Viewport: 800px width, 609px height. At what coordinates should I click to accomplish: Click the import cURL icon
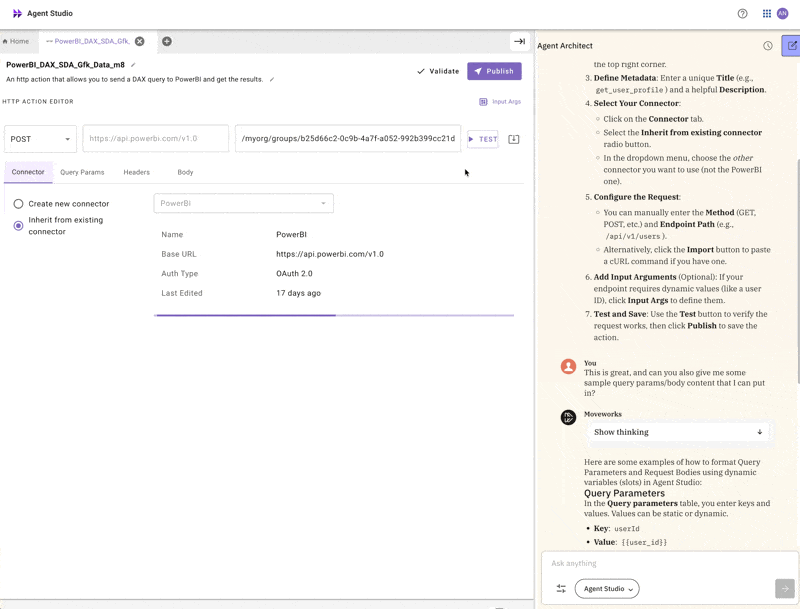[x=514, y=139]
